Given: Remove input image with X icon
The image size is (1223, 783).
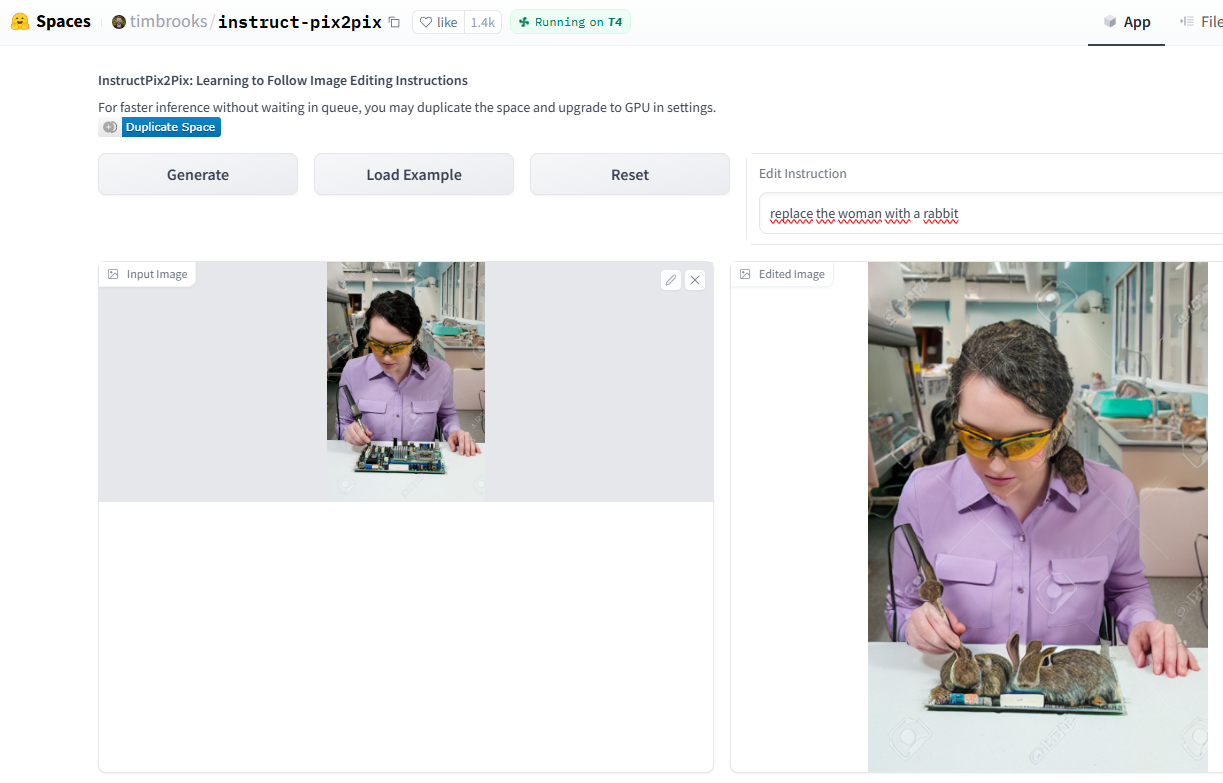Looking at the screenshot, I should [x=695, y=280].
